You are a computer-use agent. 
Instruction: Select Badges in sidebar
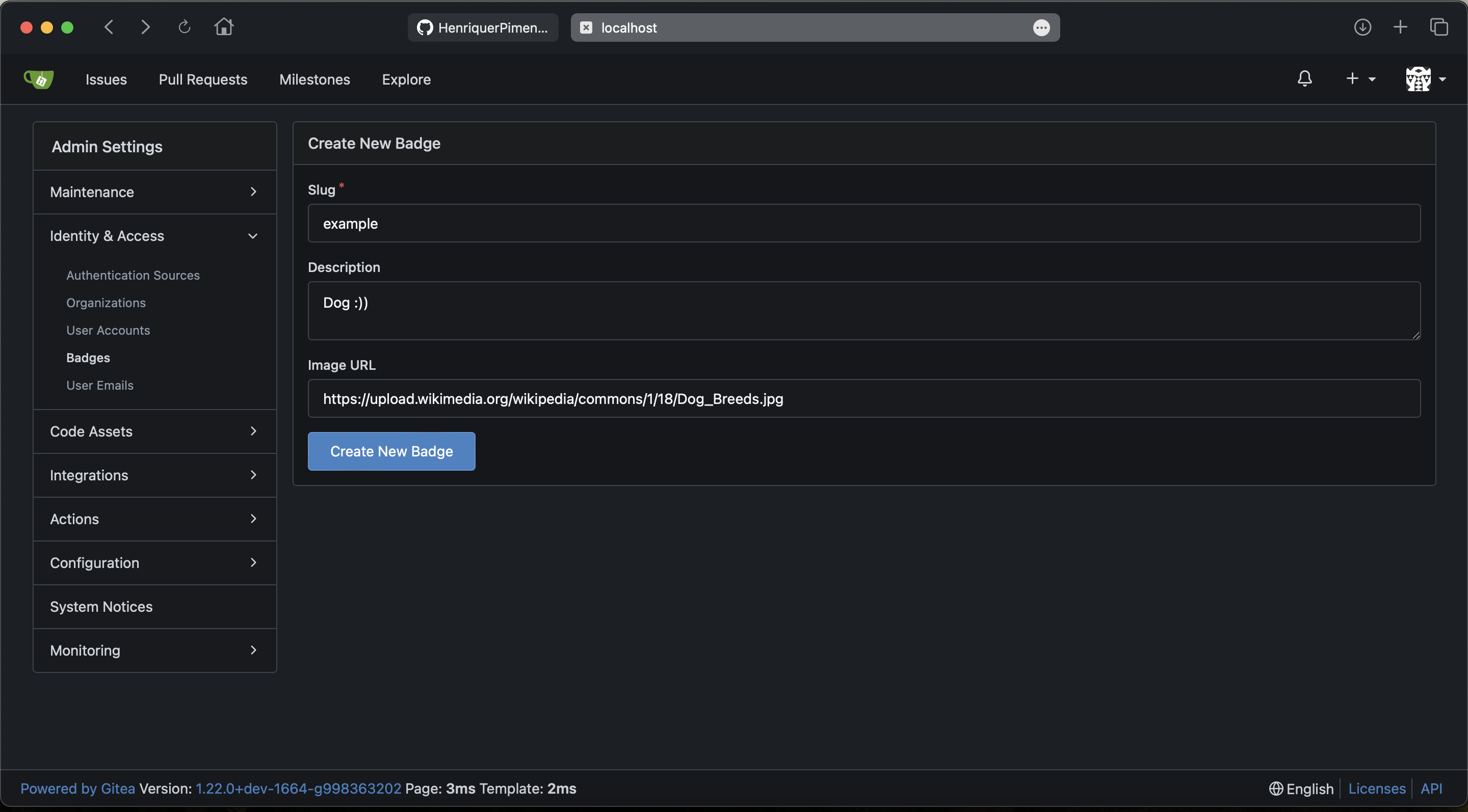click(88, 358)
